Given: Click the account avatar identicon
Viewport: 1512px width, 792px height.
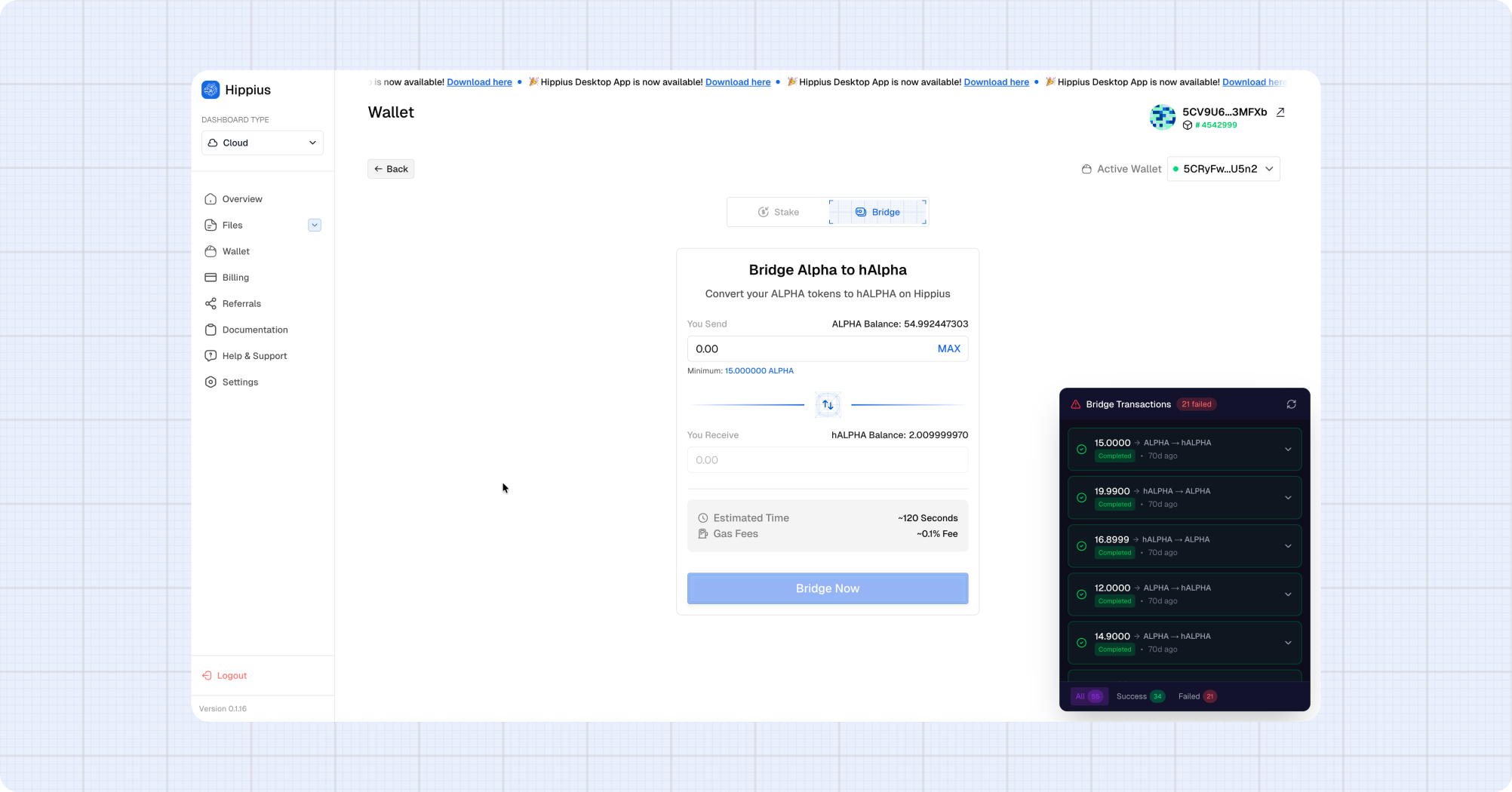Looking at the screenshot, I should click(1163, 117).
